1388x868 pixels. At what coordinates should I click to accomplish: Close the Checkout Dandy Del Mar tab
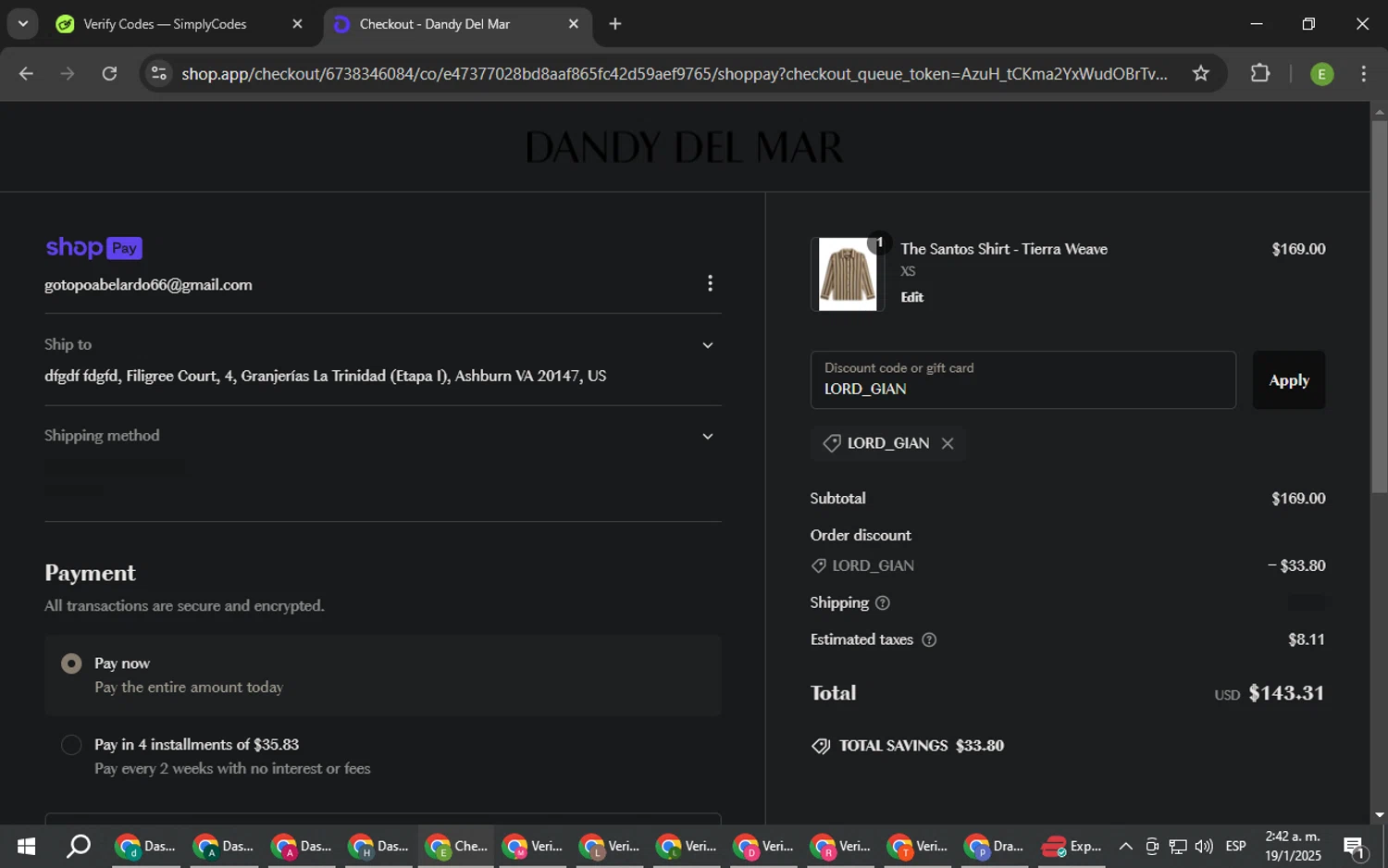click(574, 24)
